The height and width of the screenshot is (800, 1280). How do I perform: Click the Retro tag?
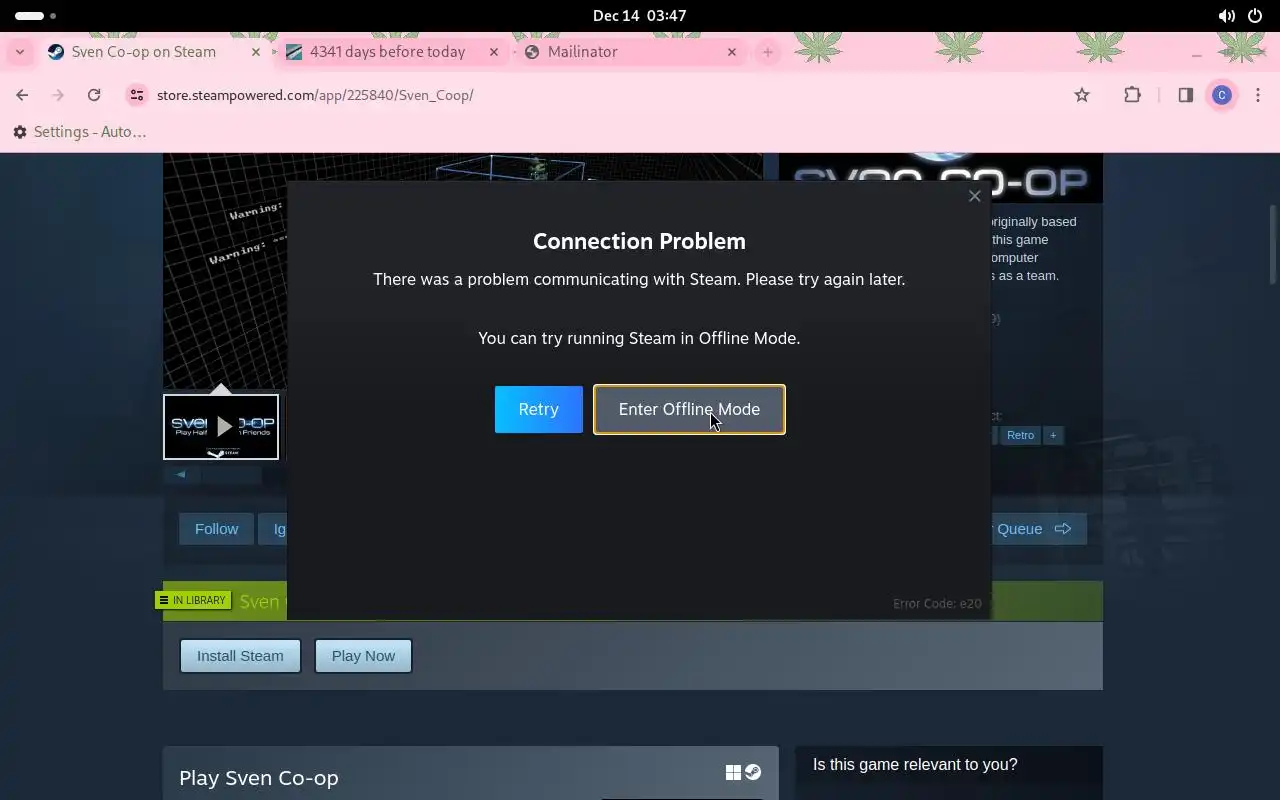(1020, 435)
